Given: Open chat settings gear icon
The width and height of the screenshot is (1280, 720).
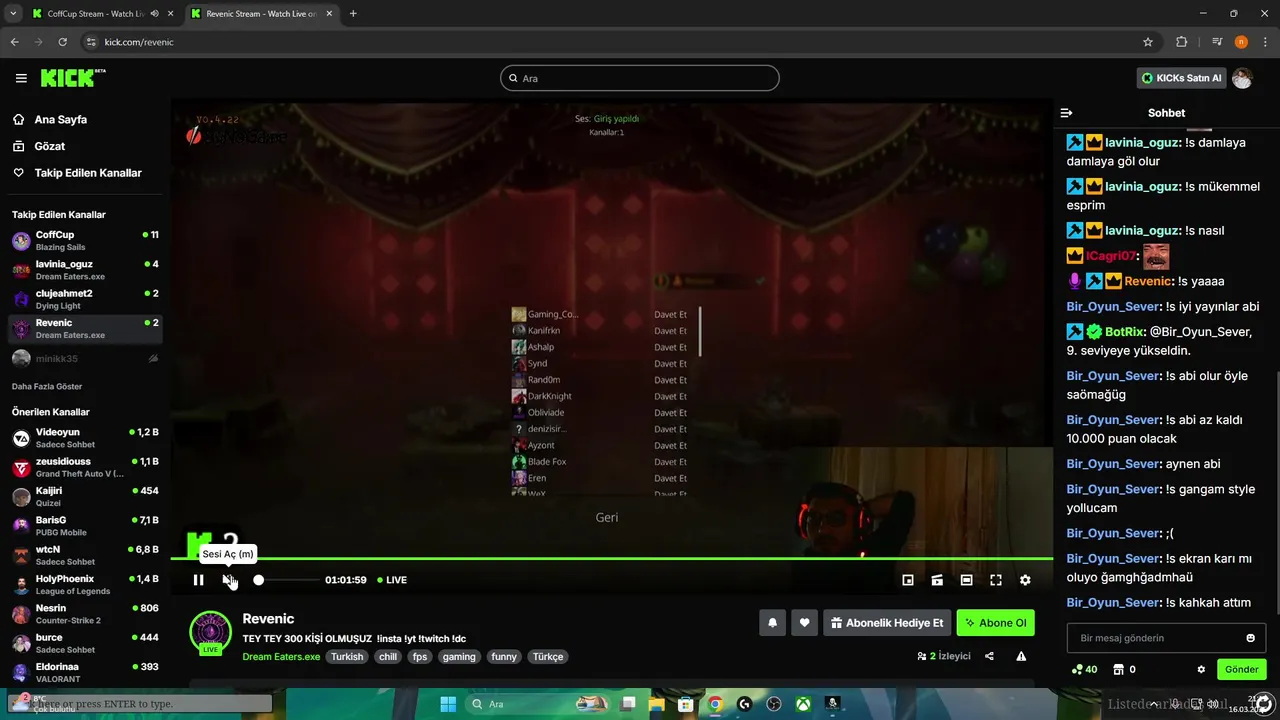Looking at the screenshot, I should [1201, 670].
